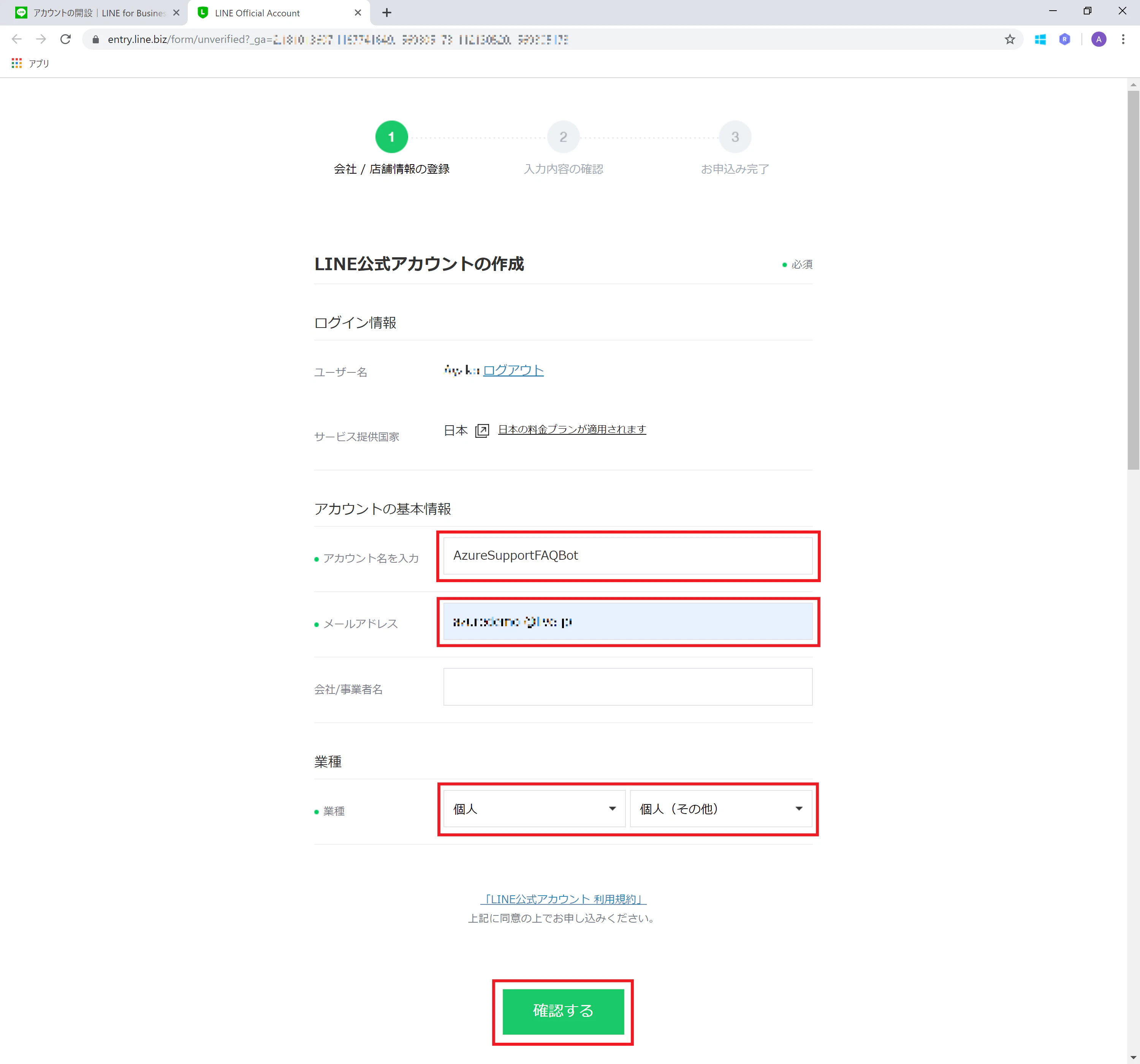
Task: Expand the 個人（その他）sub-industry dropdown
Action: [721, 808]
